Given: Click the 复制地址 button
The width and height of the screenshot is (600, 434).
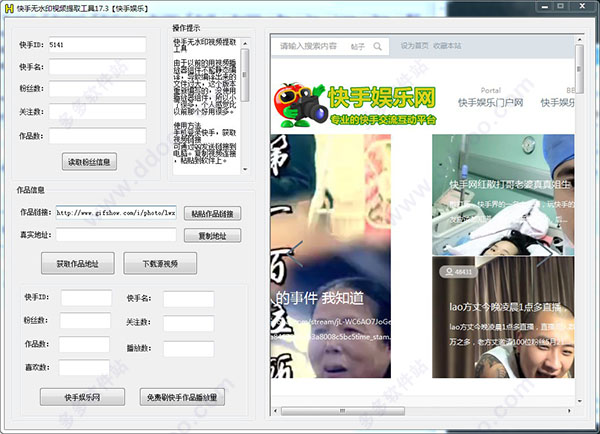Looking at the screenshot, I should click(x=212, y=236).
